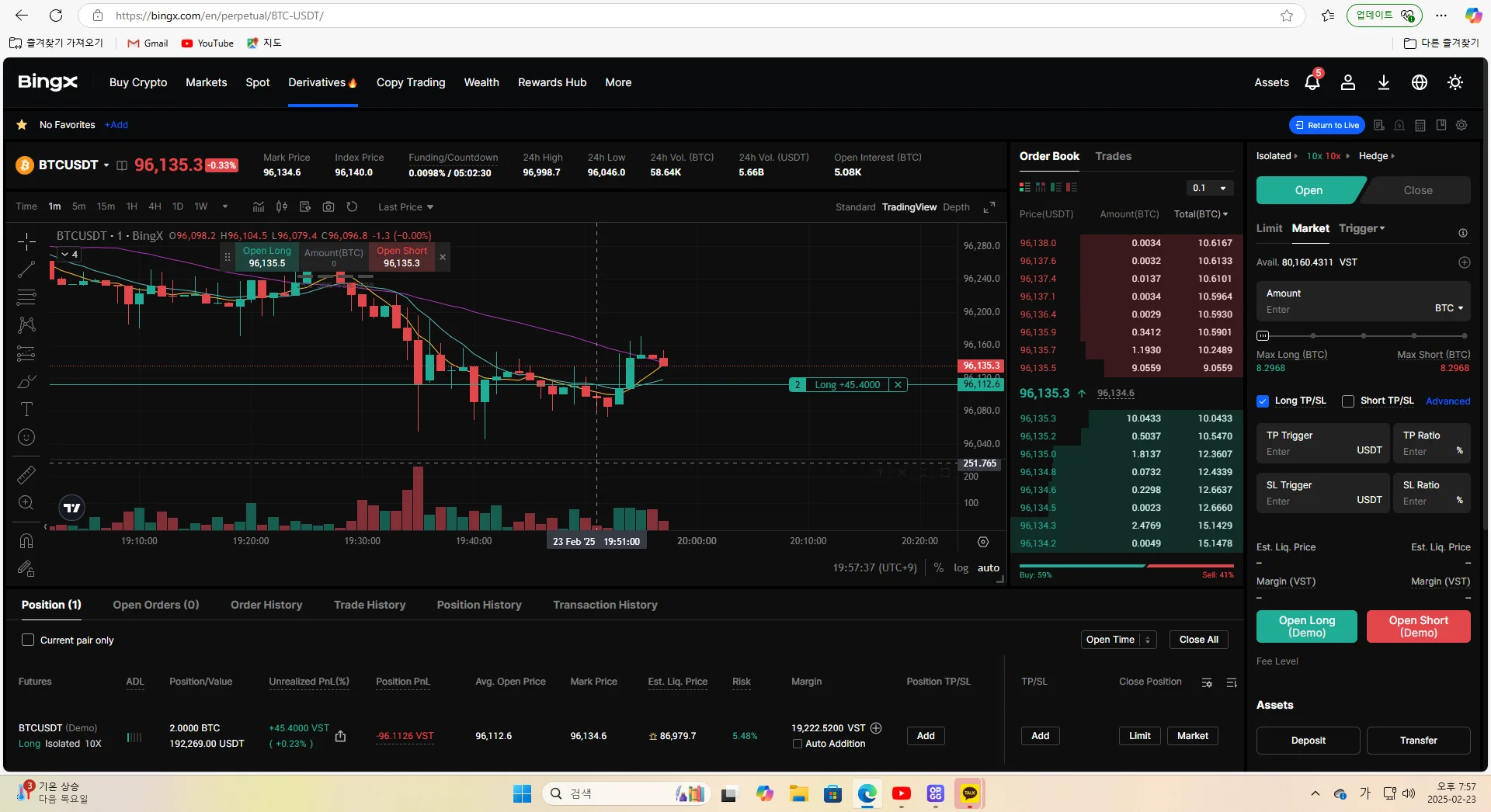
Task: Open the calculator icon
Action: point(1420,125)
